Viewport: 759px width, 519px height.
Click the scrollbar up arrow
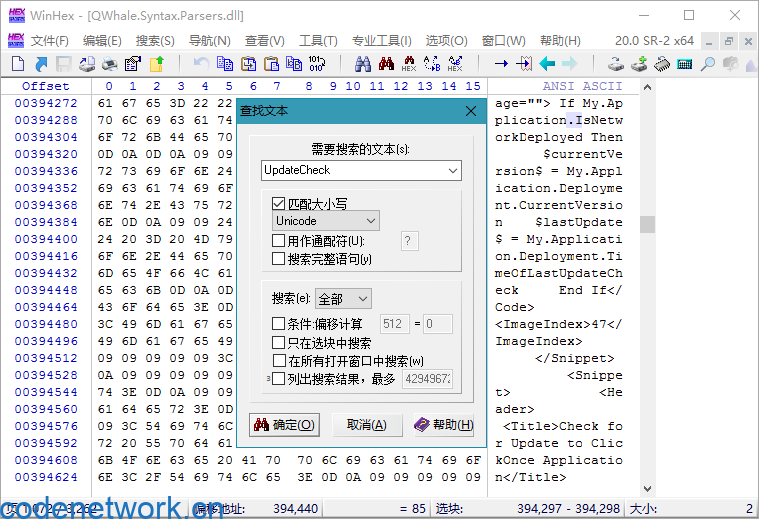tap(647, 88)
